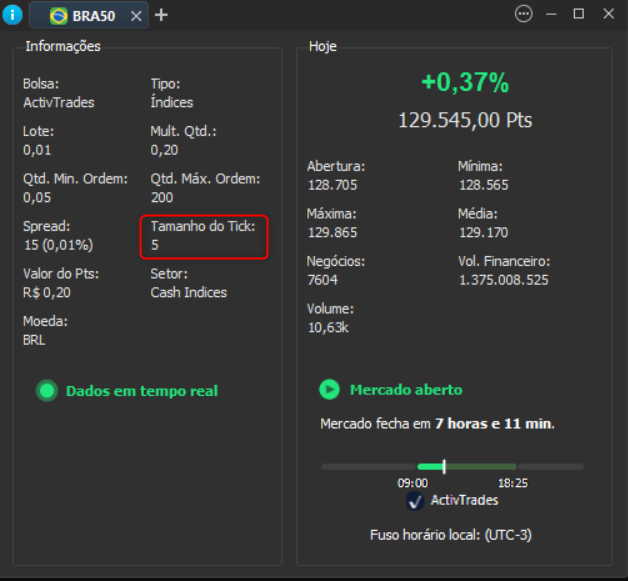This screenshot has width=628, height=581.
Task: Click the +0,37% daily change value
Action: pyautogui.click(x=464, y=83)
